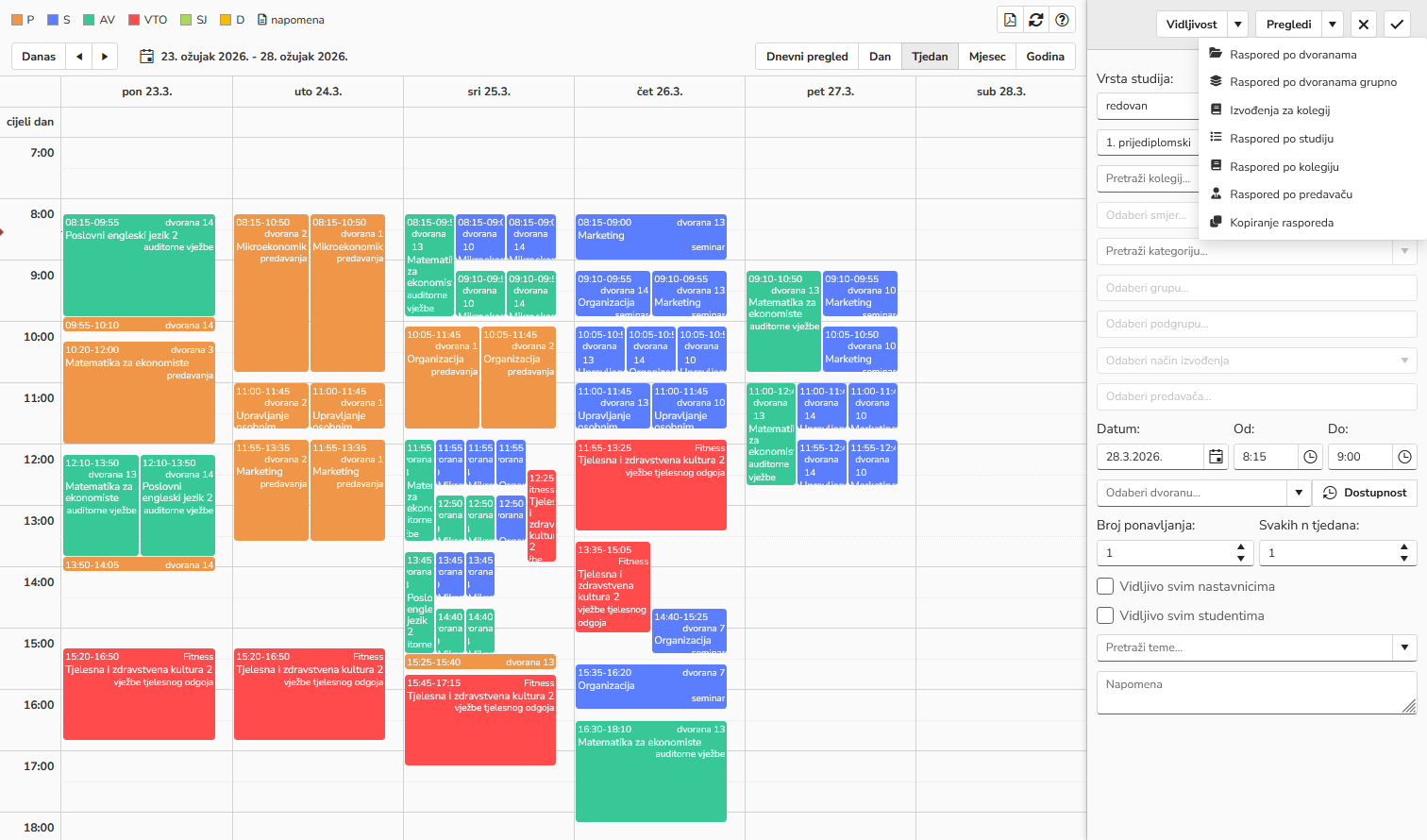The width and height of the screenshot is (1427, 840).
Task: Tick Vidljivo svim studentima checkbox
Action: pos(1105,615)
